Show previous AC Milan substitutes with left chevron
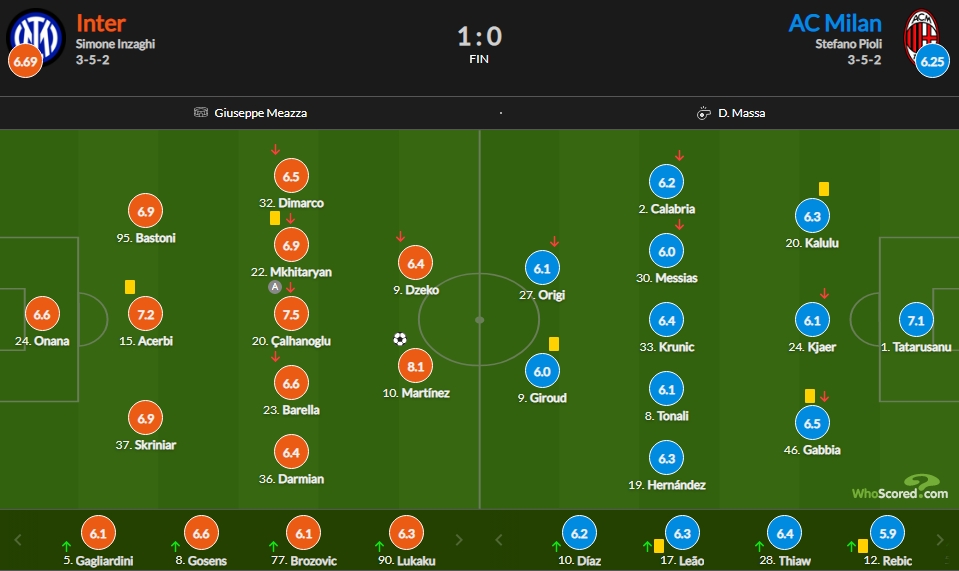 pos(498,540)
